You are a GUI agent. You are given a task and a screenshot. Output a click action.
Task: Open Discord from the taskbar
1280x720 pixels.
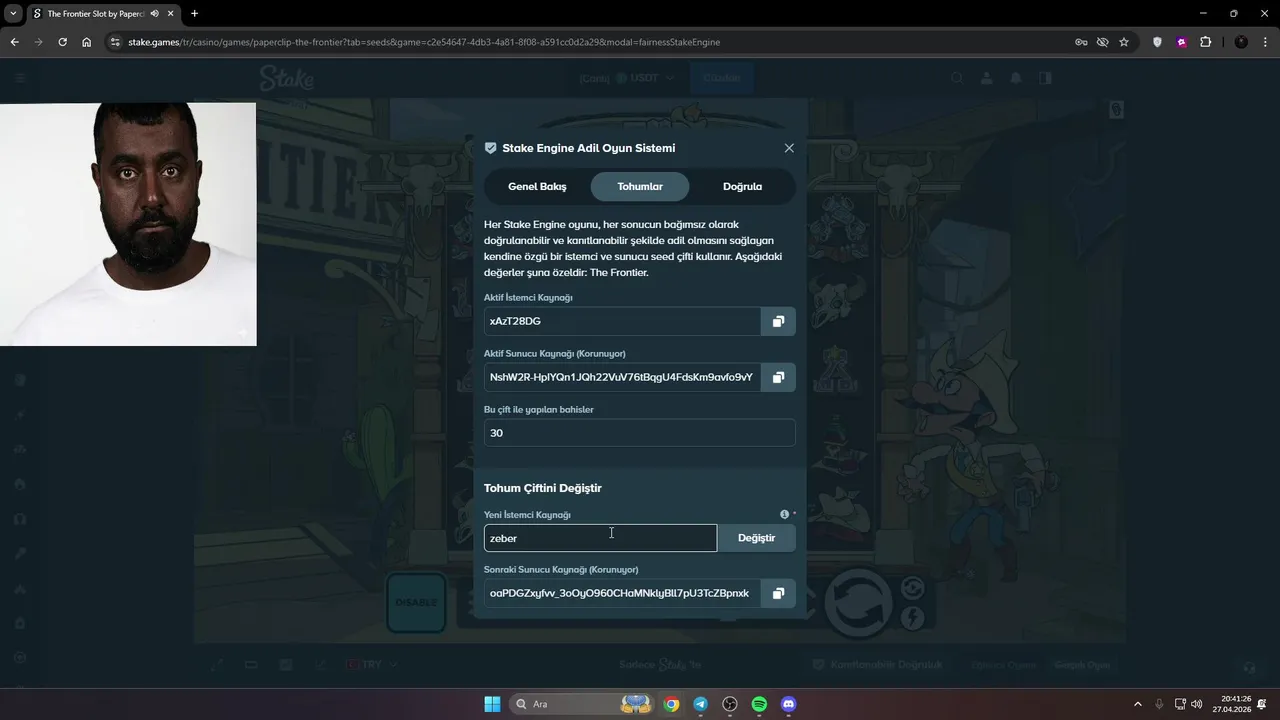click(x=788, y=704)
